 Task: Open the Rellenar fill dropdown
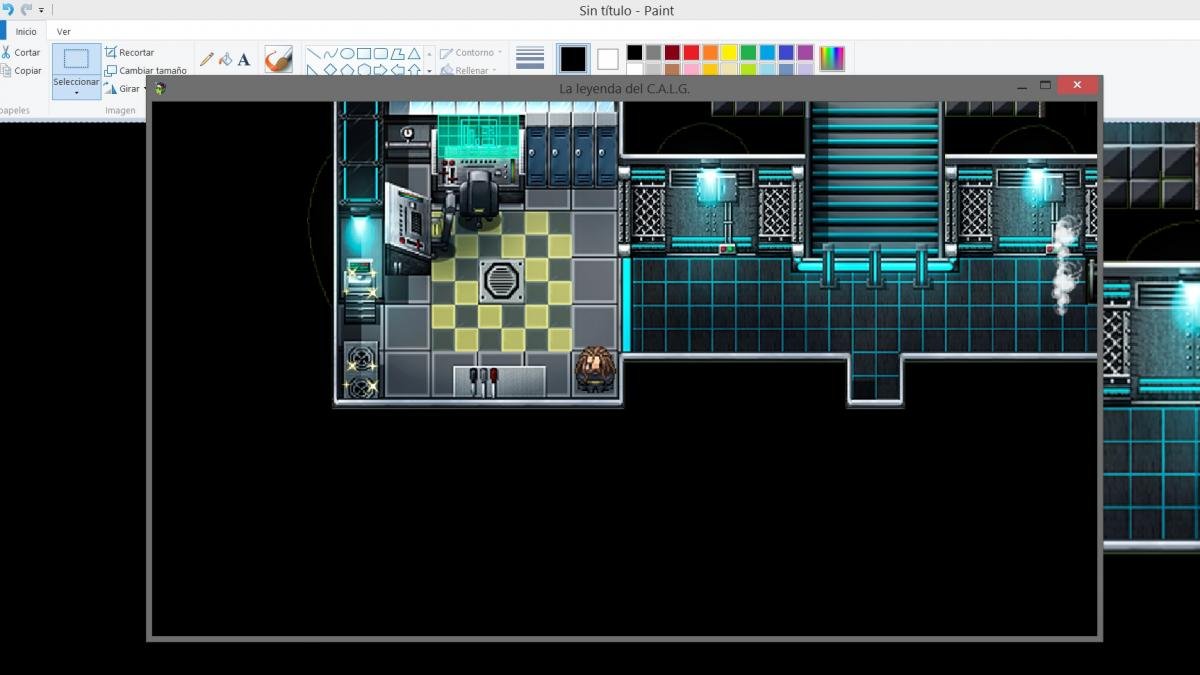tap(468, 71)
